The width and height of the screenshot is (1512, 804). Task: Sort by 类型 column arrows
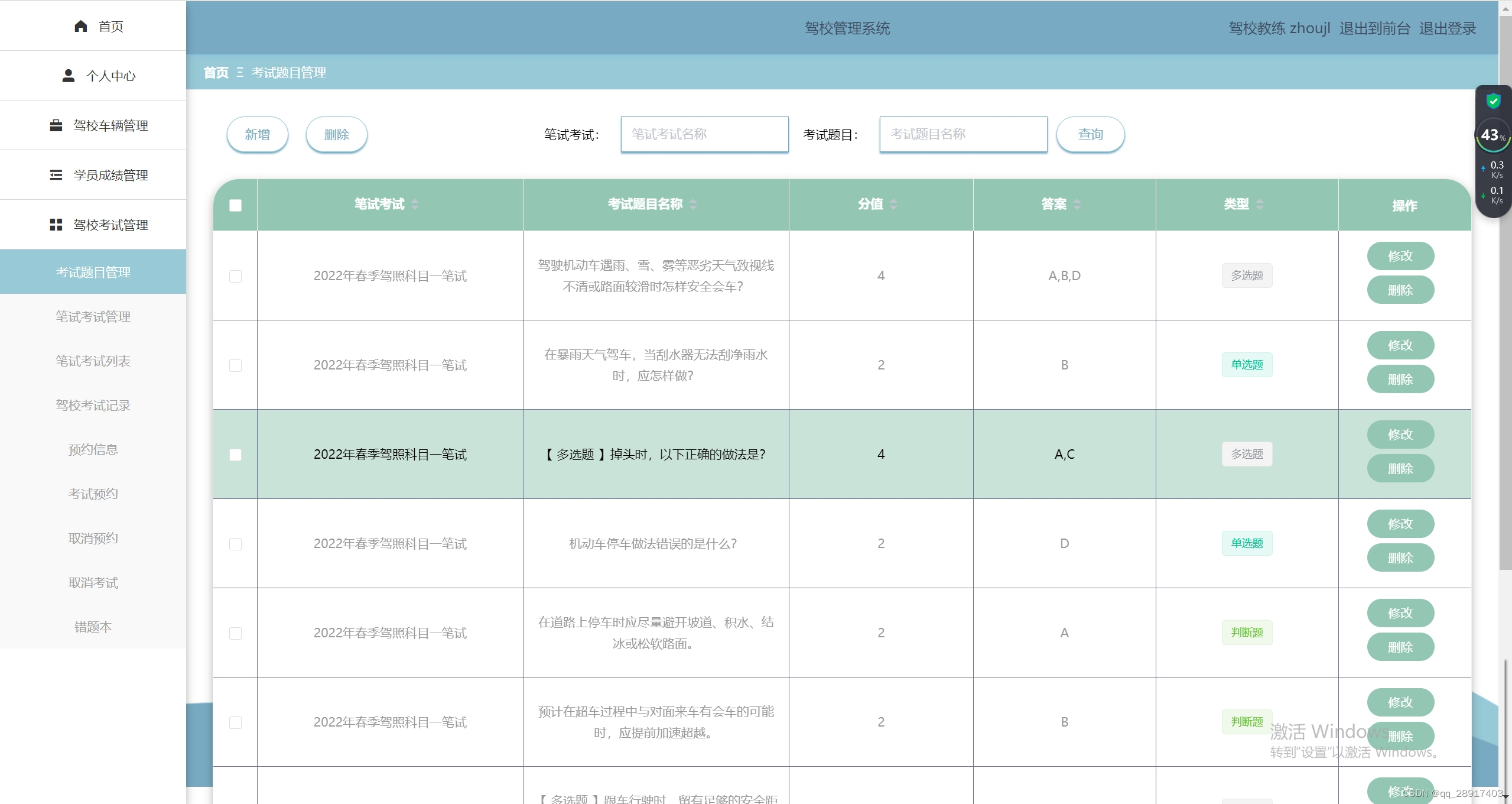click(x=1260, y=205)
